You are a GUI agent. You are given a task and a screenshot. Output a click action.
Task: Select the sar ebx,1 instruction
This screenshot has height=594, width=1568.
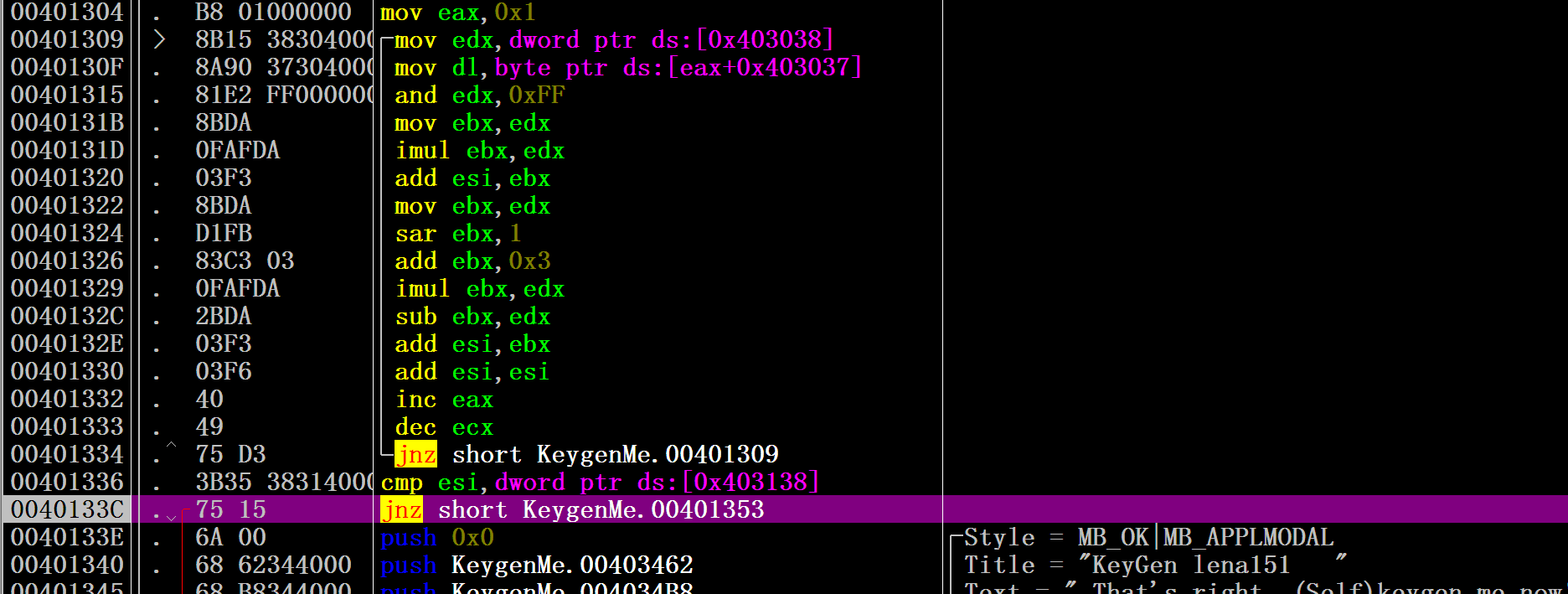tap(458, 233)
